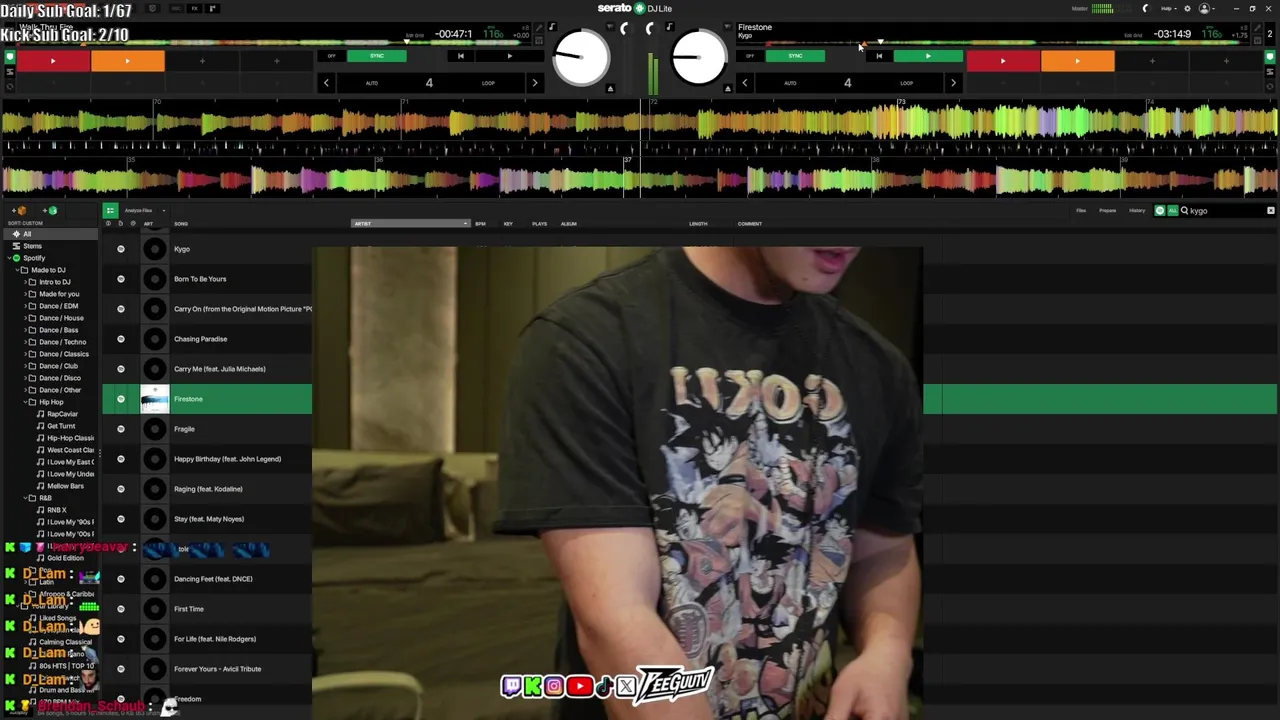Add cue point in third left deck slot
The image size is (1280, 720).
[x=202, y=61]
